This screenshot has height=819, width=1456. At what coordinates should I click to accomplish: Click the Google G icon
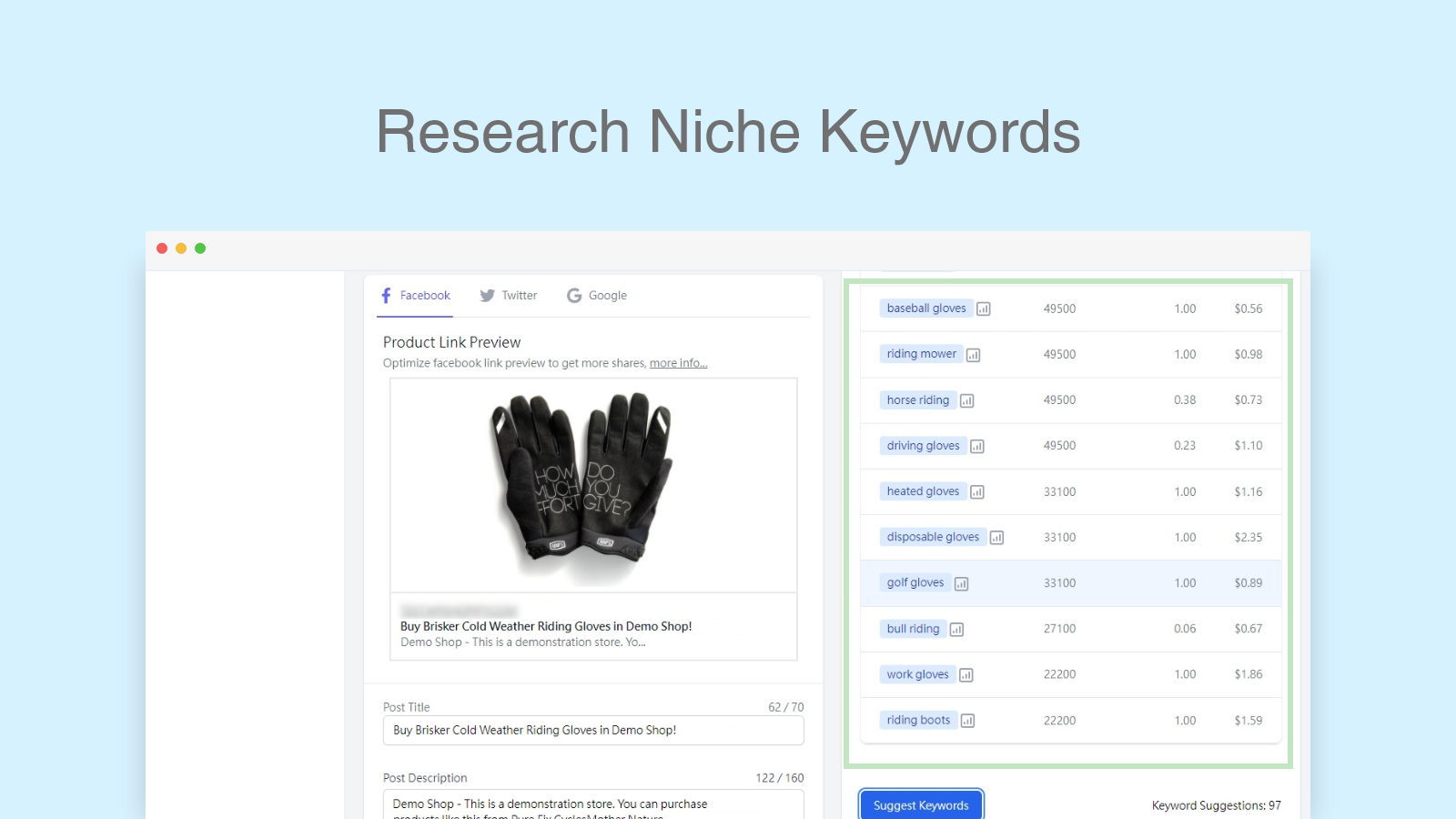click(574, 295)
